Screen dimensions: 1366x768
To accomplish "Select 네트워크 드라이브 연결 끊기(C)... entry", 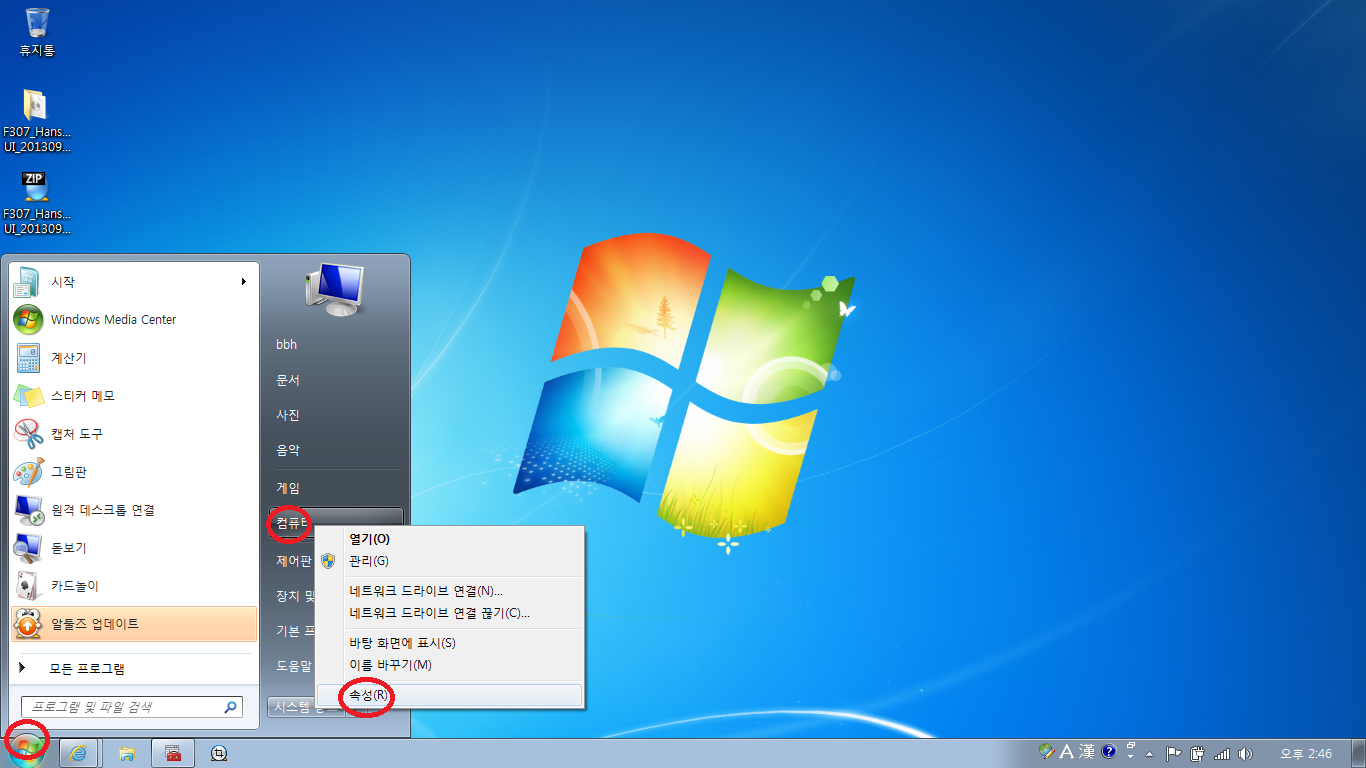I will [449, 613].
